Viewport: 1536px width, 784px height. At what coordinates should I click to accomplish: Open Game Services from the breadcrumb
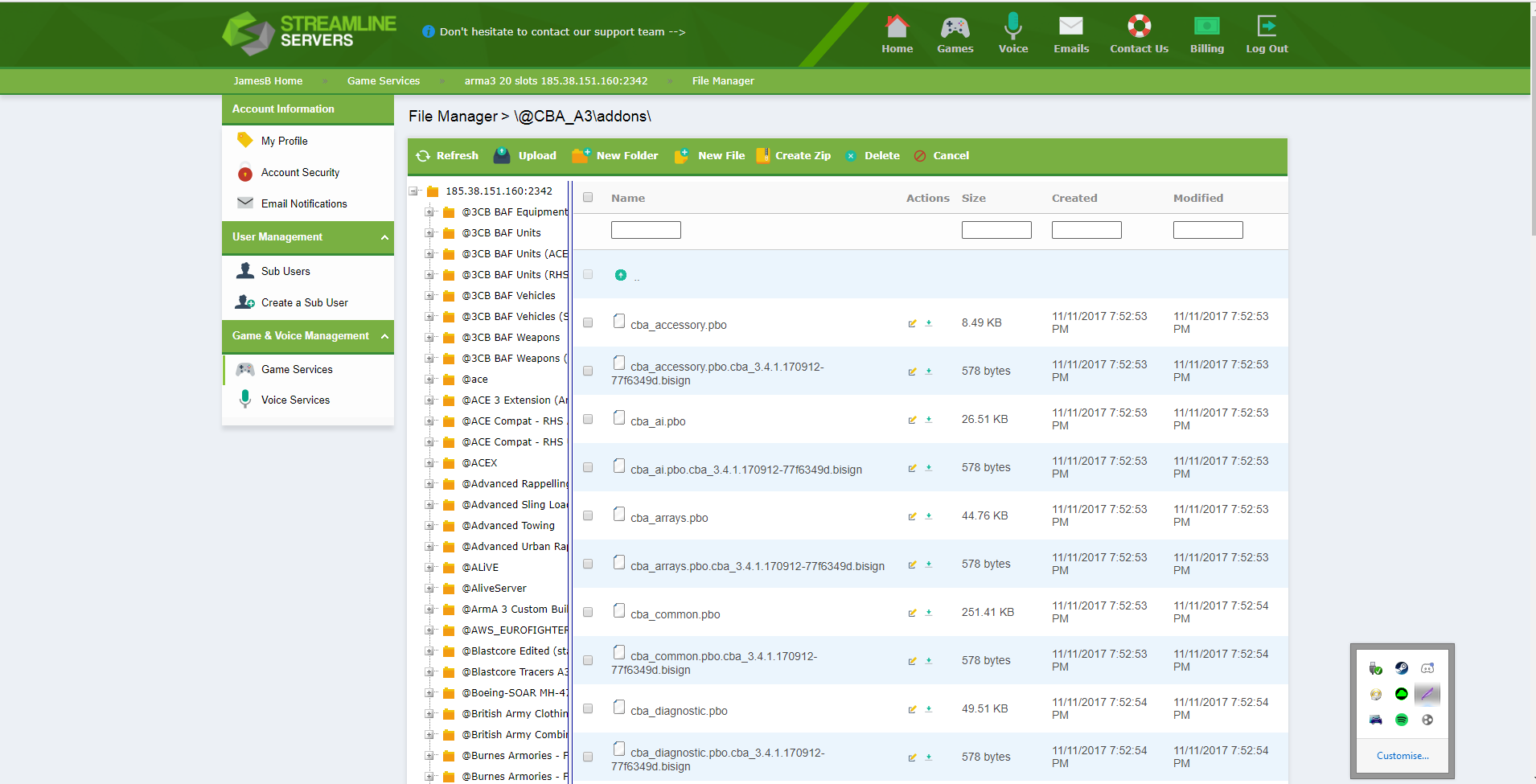(x=384, y=80)
